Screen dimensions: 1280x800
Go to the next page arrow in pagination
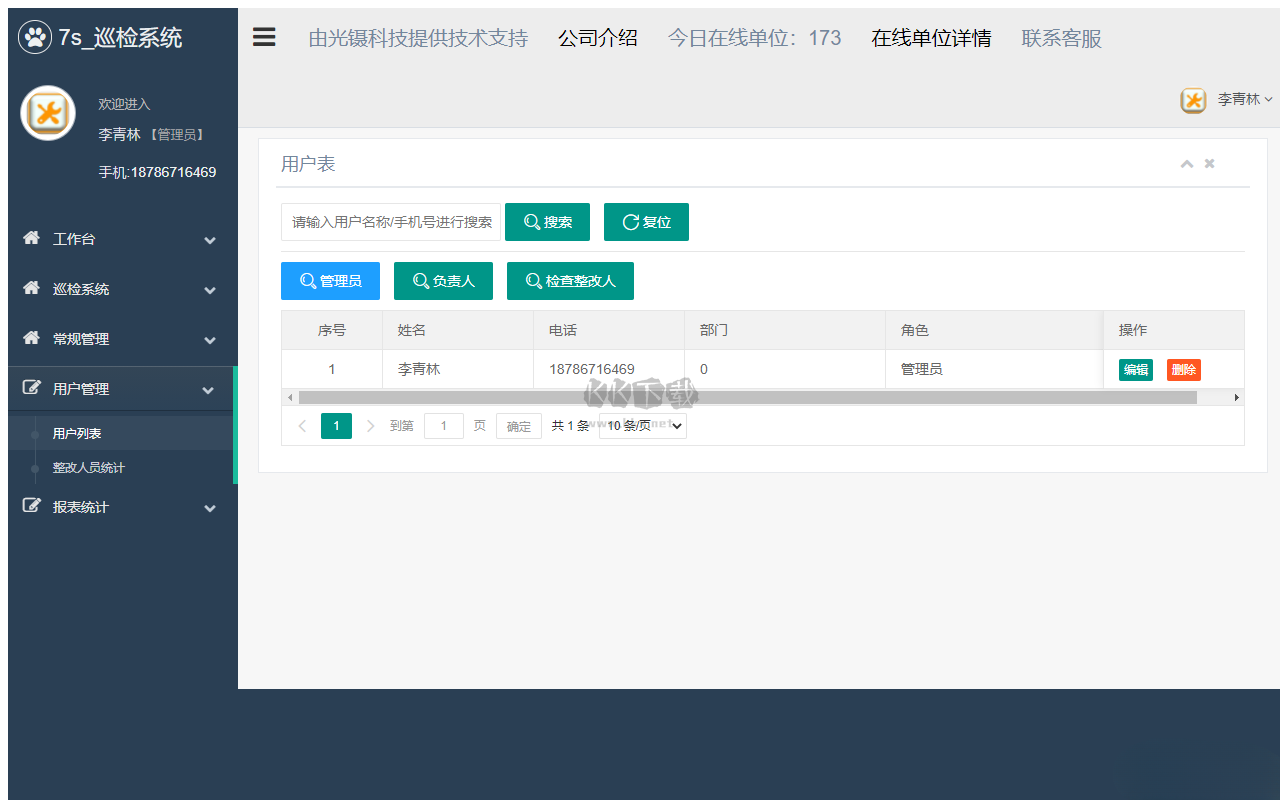[x=371, y=426]
